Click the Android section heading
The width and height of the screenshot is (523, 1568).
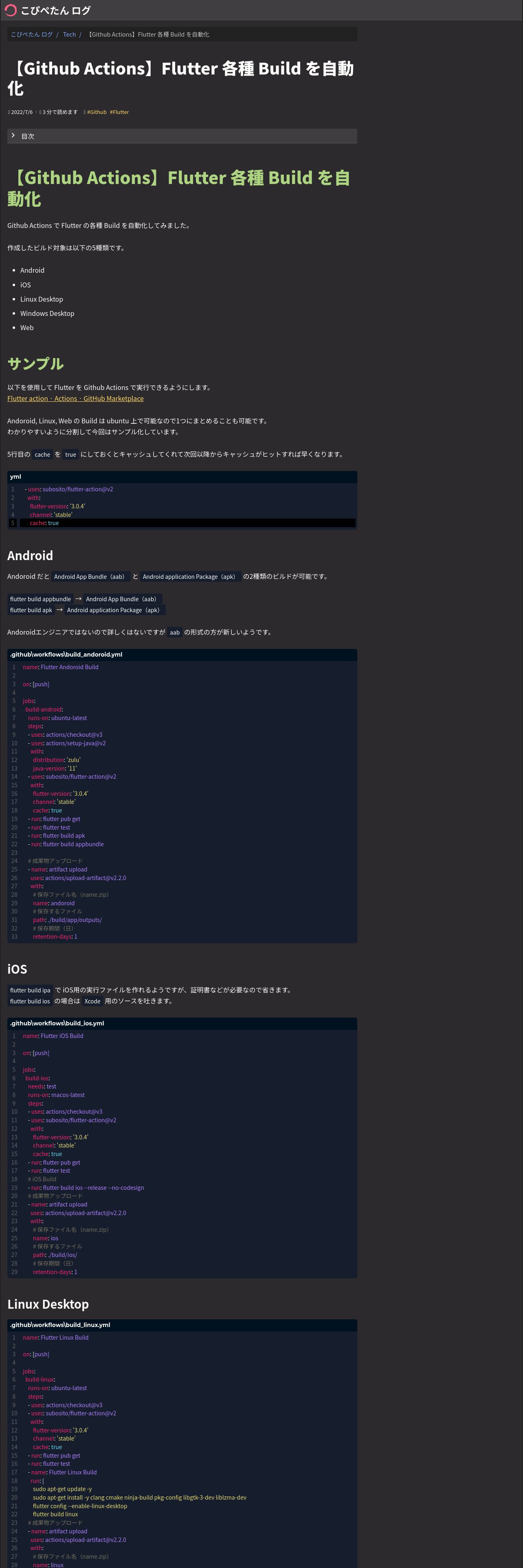tap(30, 555)
